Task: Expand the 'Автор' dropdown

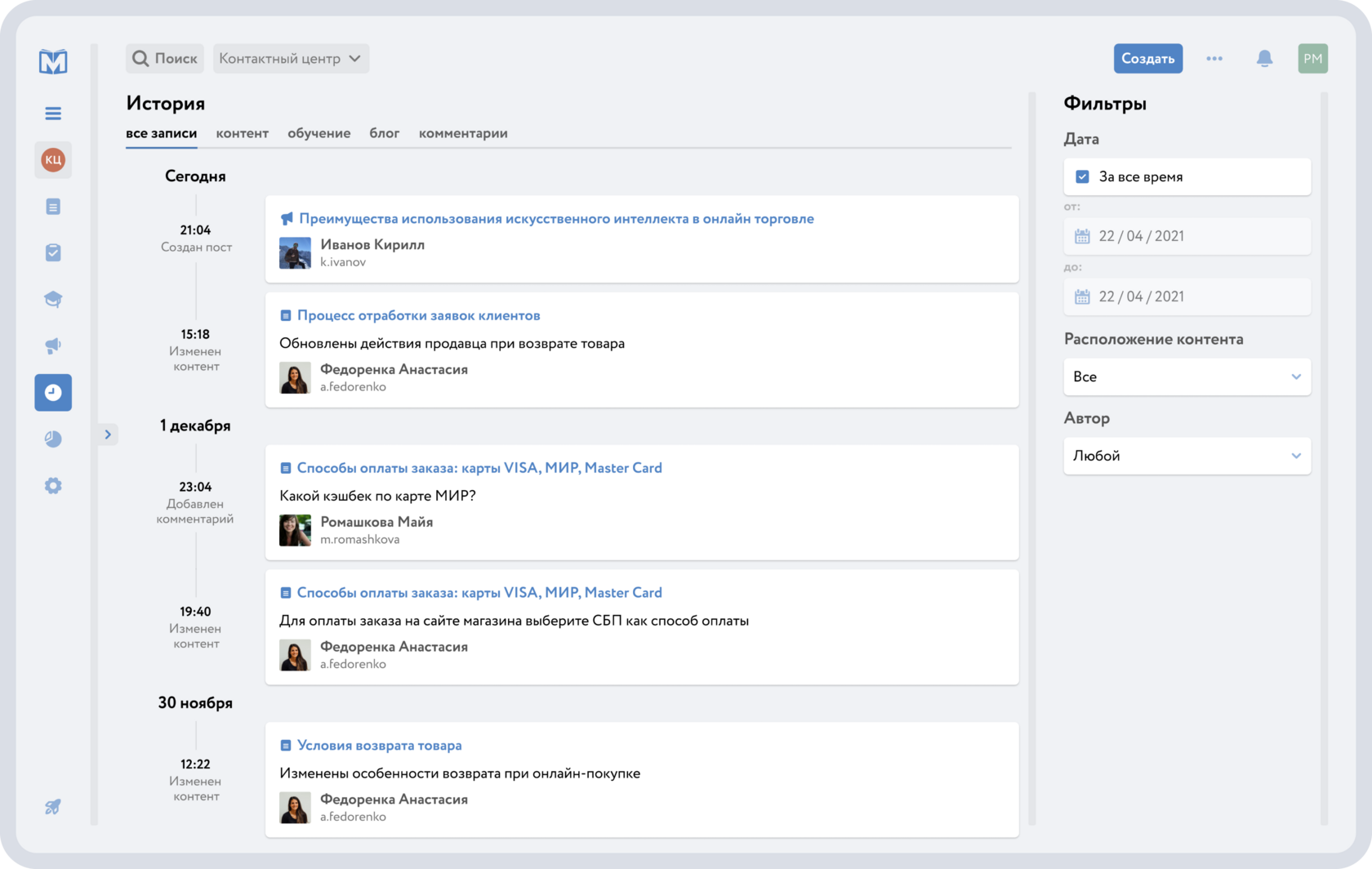Action: (1187, 456)
